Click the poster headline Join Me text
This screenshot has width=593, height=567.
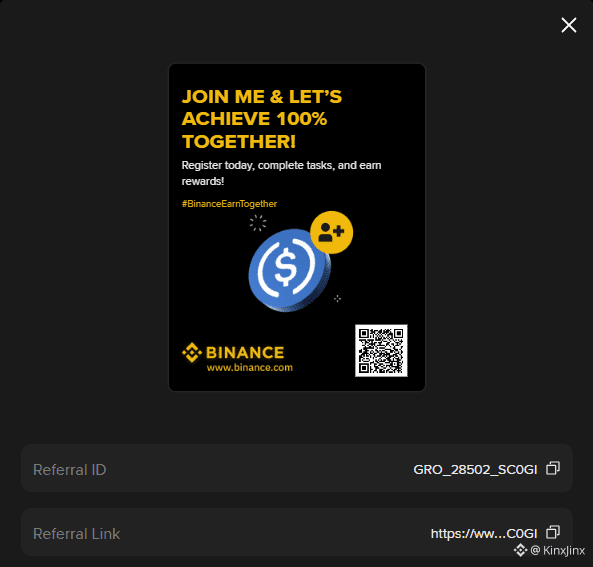(x=262, y=119)
